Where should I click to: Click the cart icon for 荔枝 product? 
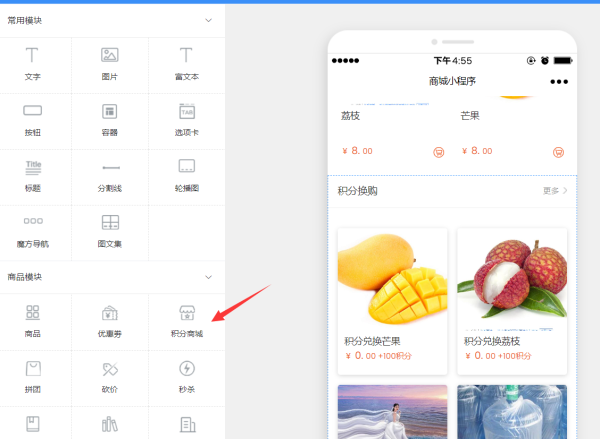(x=439, y=152)
